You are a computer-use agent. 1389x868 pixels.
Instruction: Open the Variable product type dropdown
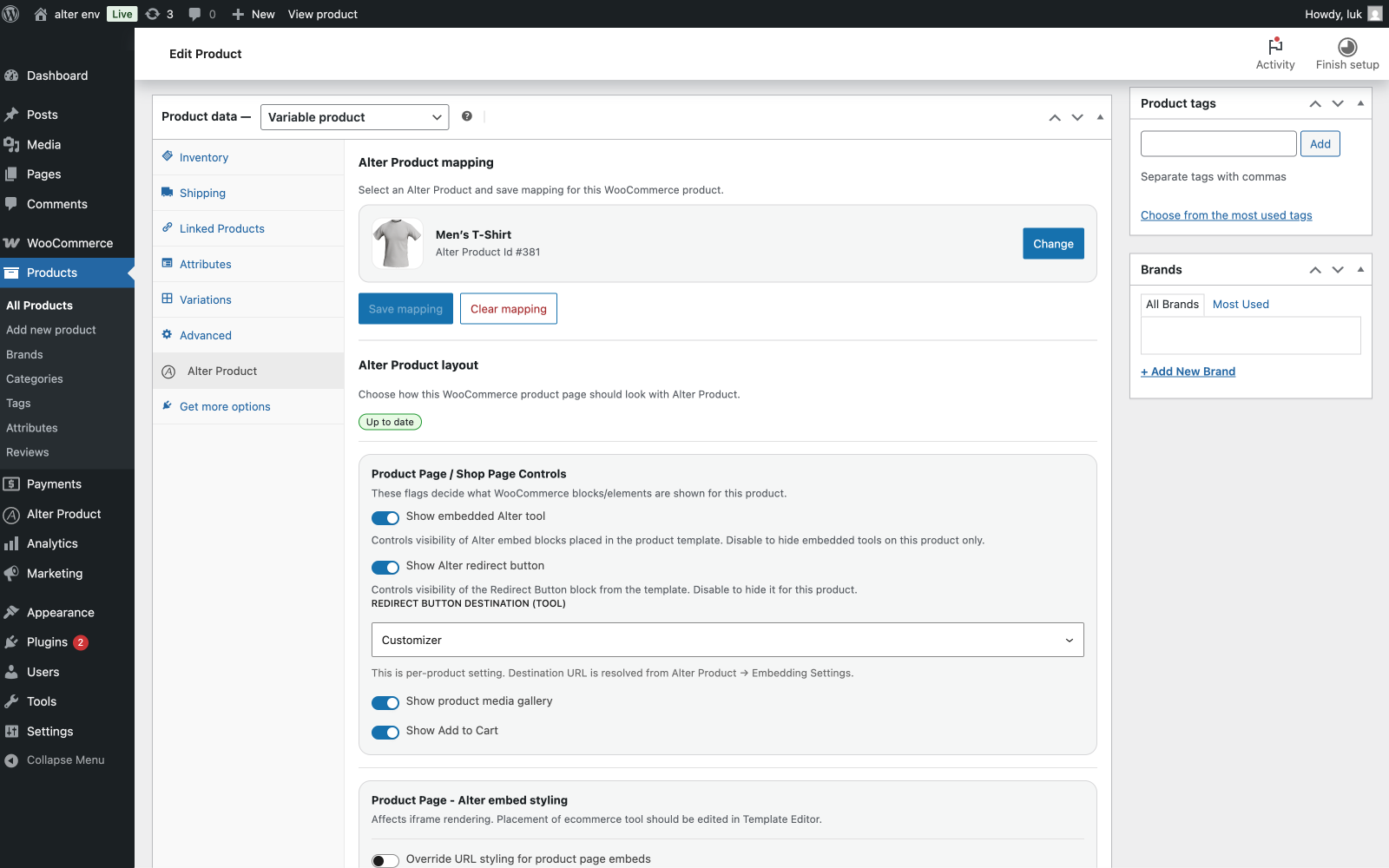354,116
